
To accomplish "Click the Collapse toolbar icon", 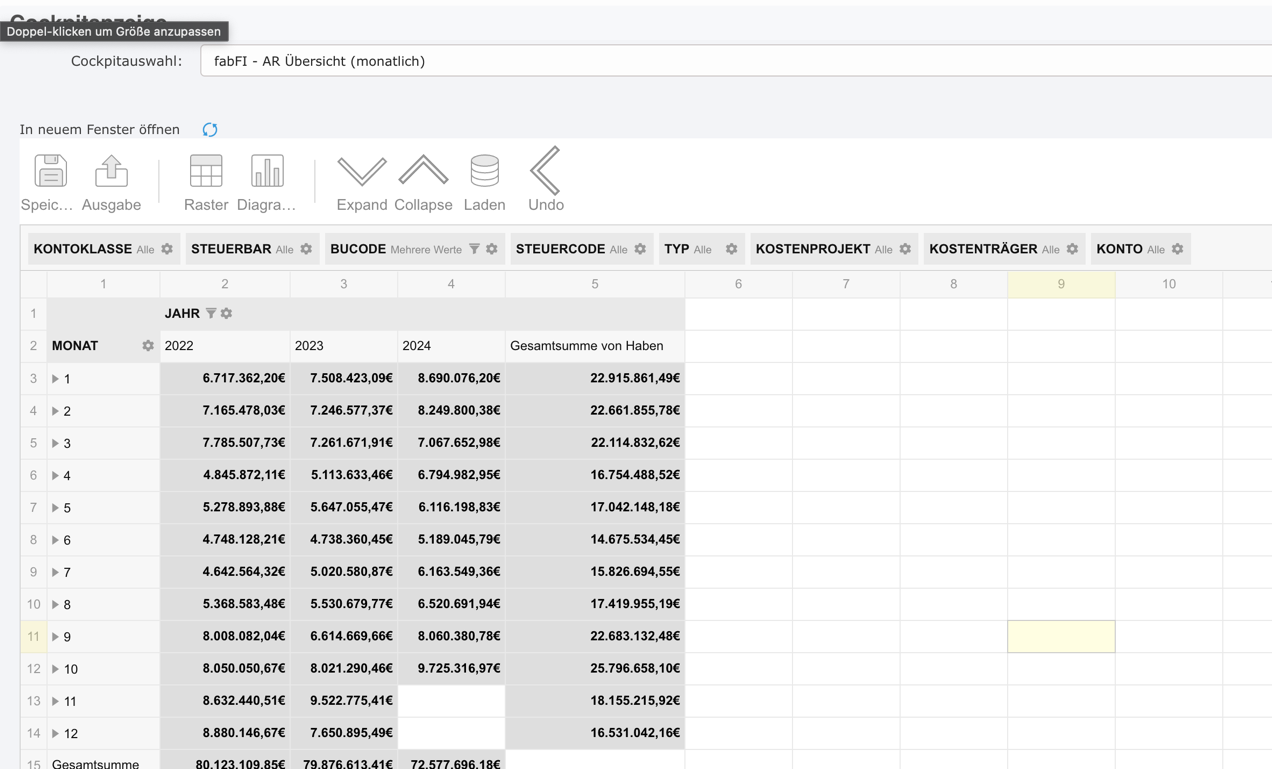I will [x=423, y=172].
